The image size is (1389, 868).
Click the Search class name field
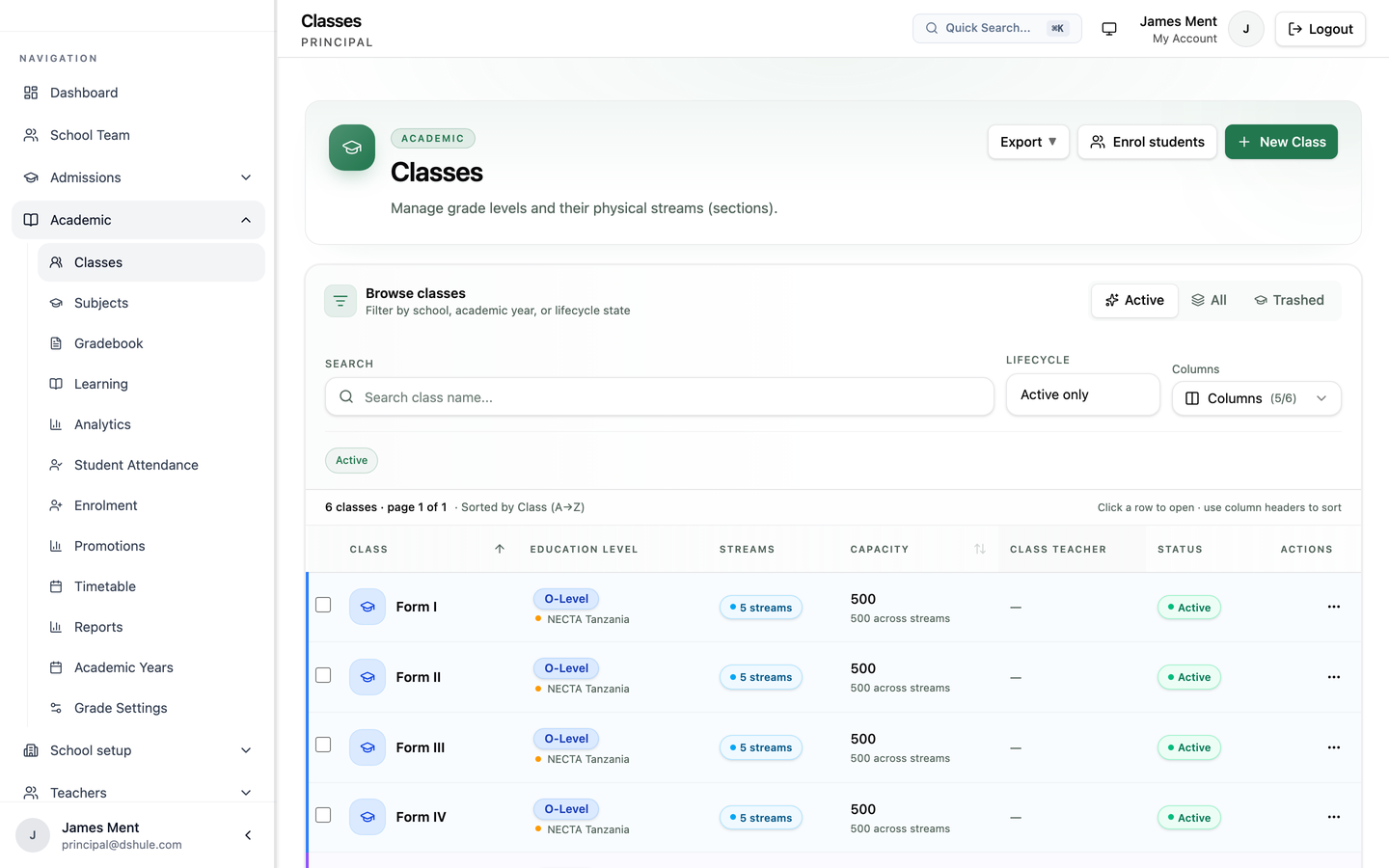[660, 396]
